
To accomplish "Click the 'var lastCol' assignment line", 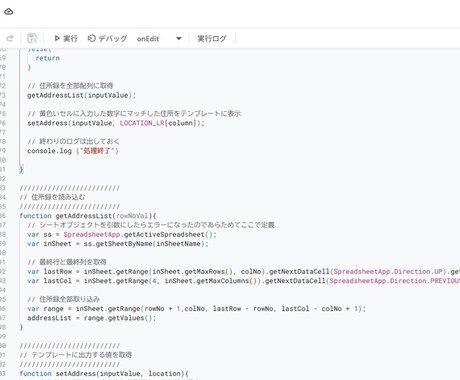I will [x=244, y=281].
